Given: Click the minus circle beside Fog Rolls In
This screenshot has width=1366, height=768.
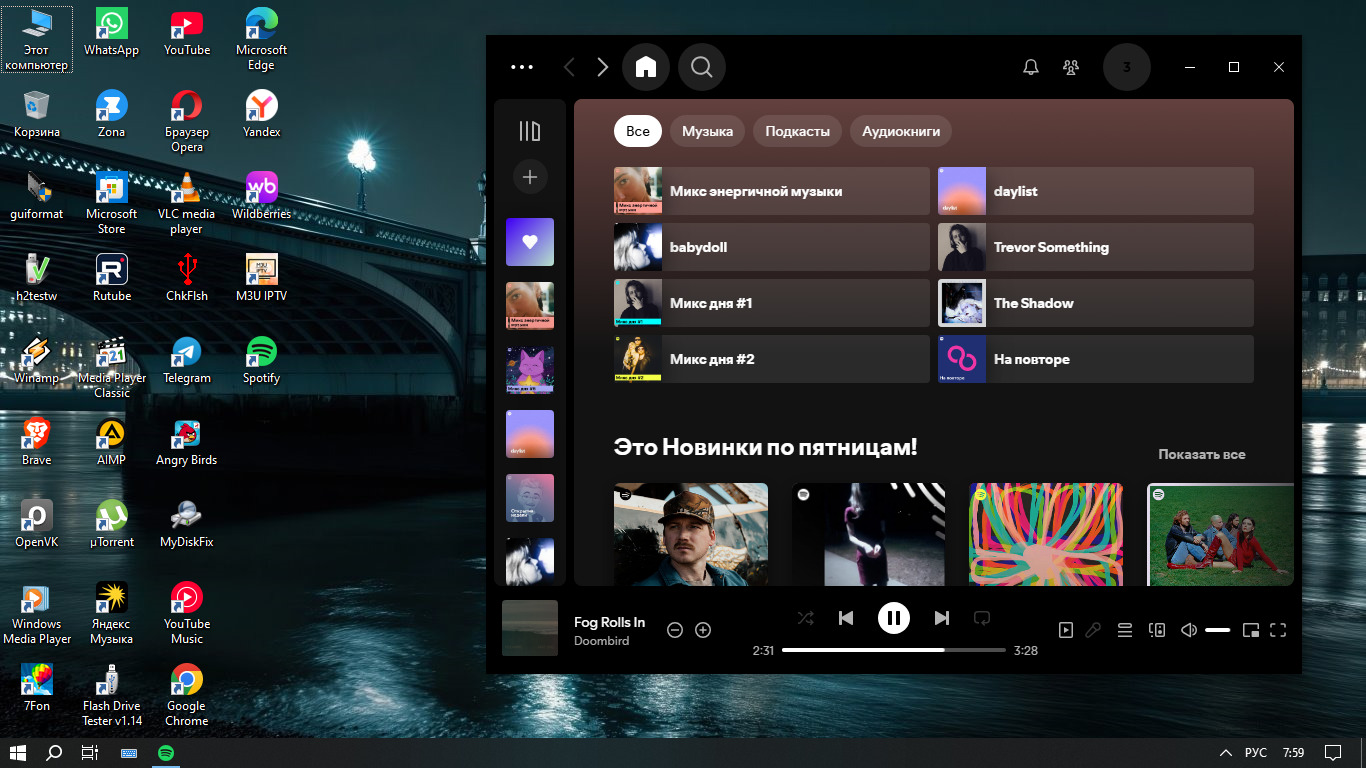Looking at the screenshot, I should (x=675, y=630).
